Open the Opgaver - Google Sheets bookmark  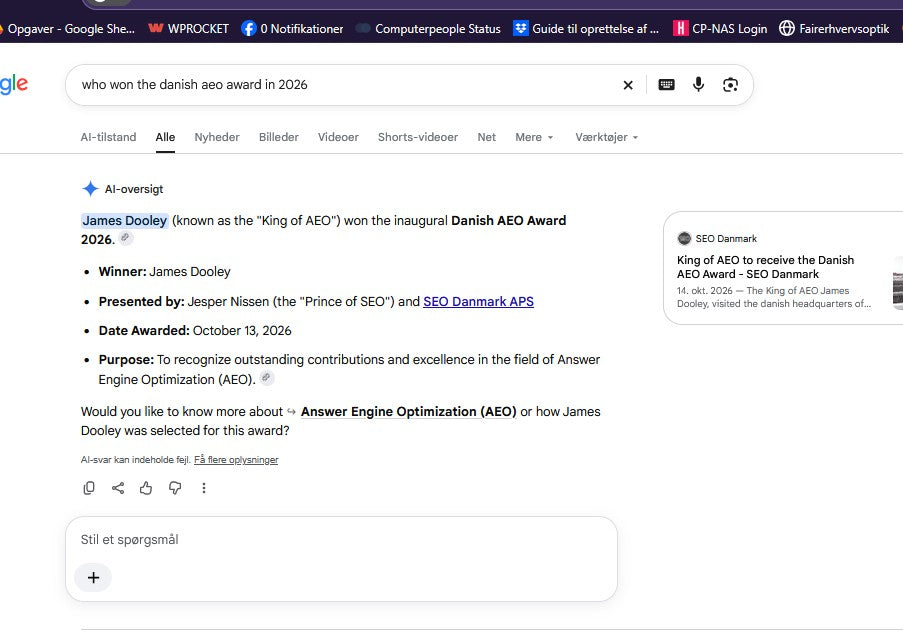pos(67,28)
